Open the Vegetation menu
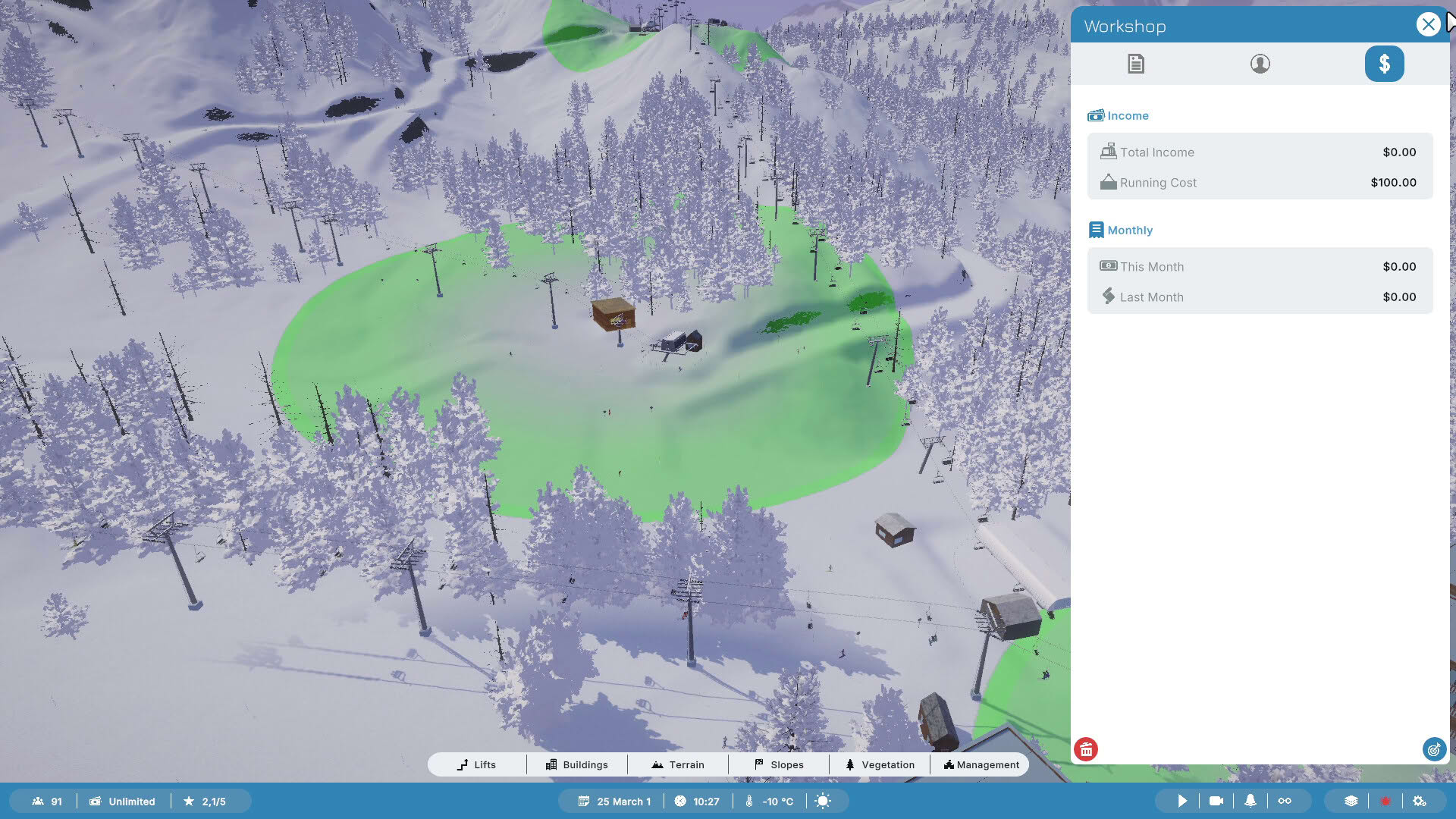Viewport: 1456px width, 819px height. 880,764
